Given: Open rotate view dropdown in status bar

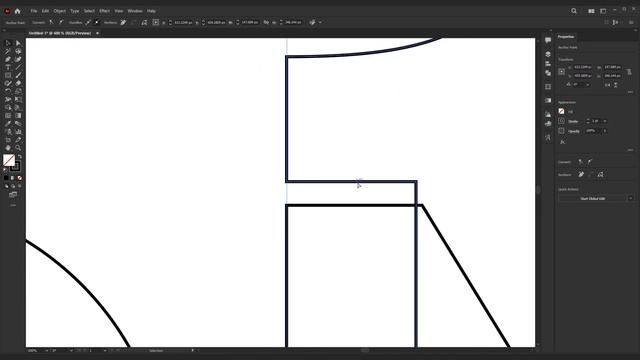Looking at the screenshot, I should click(71, 351).
